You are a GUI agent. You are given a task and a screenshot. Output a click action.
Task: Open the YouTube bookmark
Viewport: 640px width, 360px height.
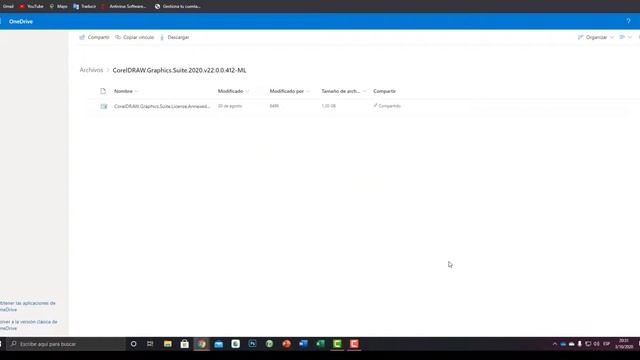tap(31, 6)
